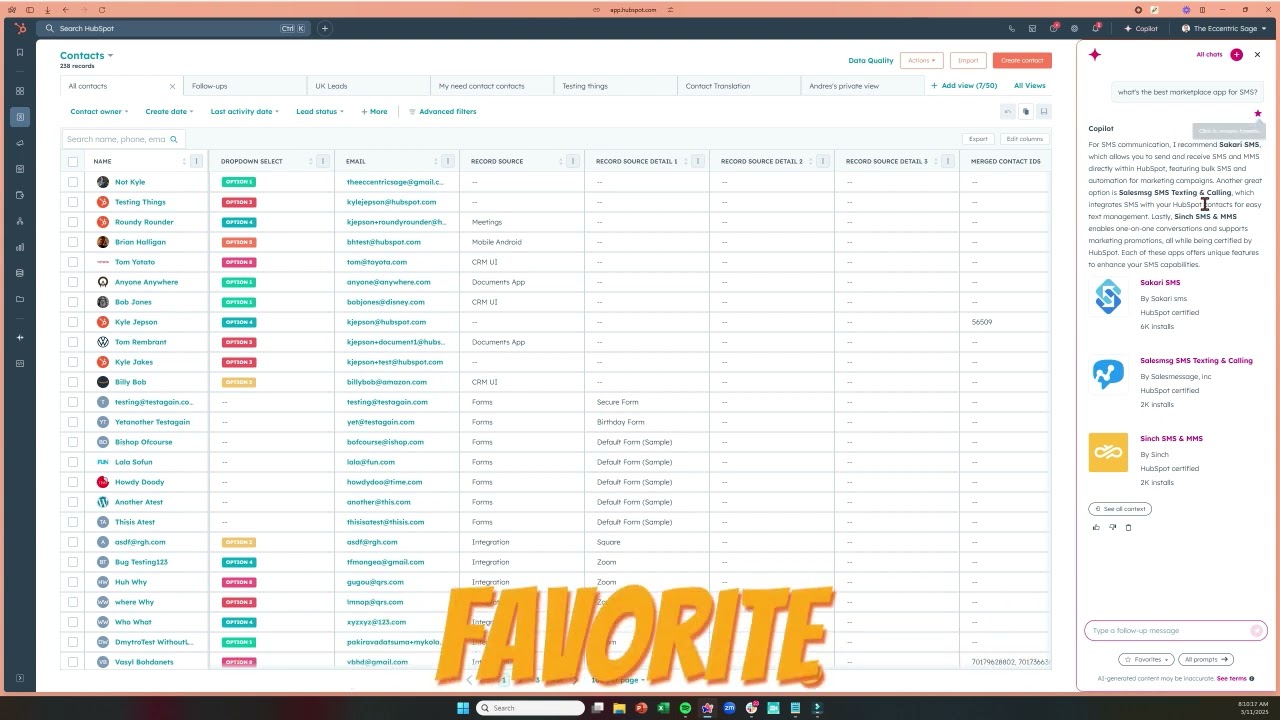Click the Windows Start button
The width and height of the screenshot is (1280, 720).
[x=463, y=708]
